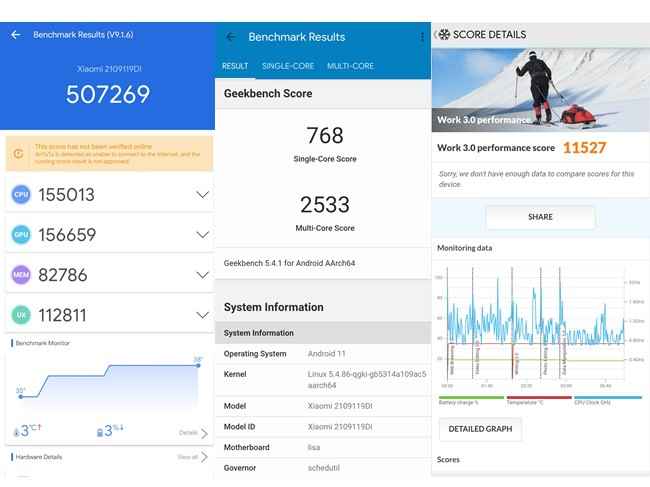The image size is (650, 487).
Task: Tap the Governor schedutil row
Action: (323, 468)
